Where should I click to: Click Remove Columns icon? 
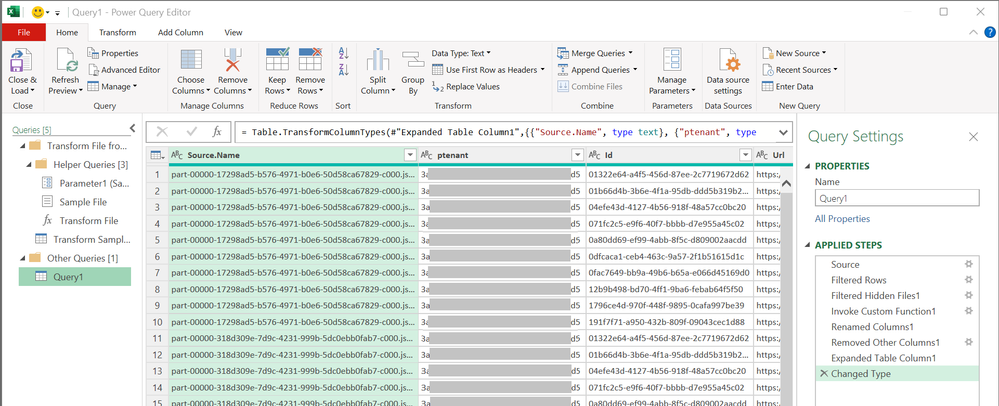tap(233, 61)
